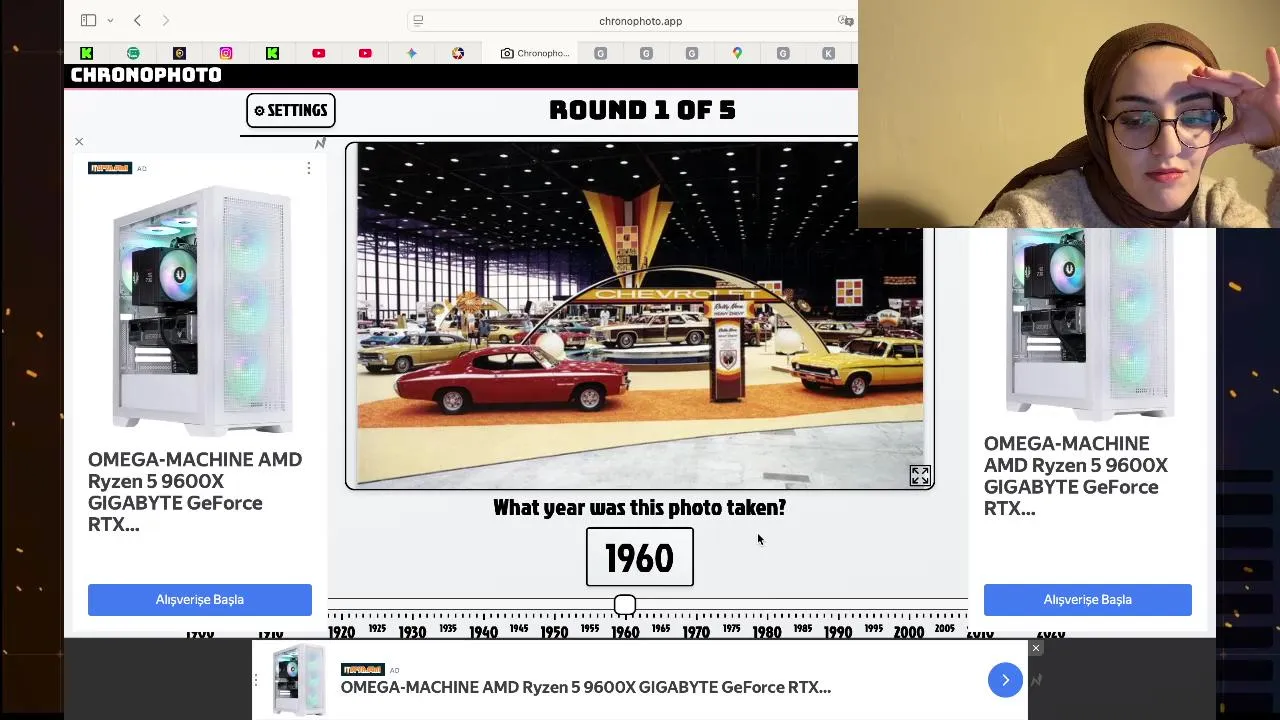The image size is (1280, 720).
Task: Expand the photo to fullscreen
Action: tap(920, 476)
